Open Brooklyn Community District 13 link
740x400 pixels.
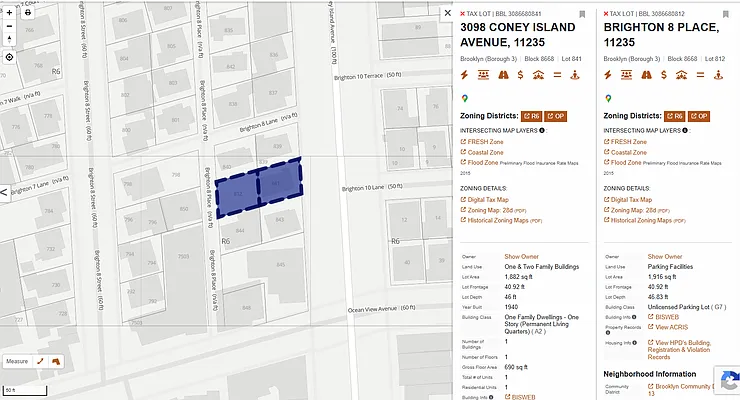click(680, 390)
